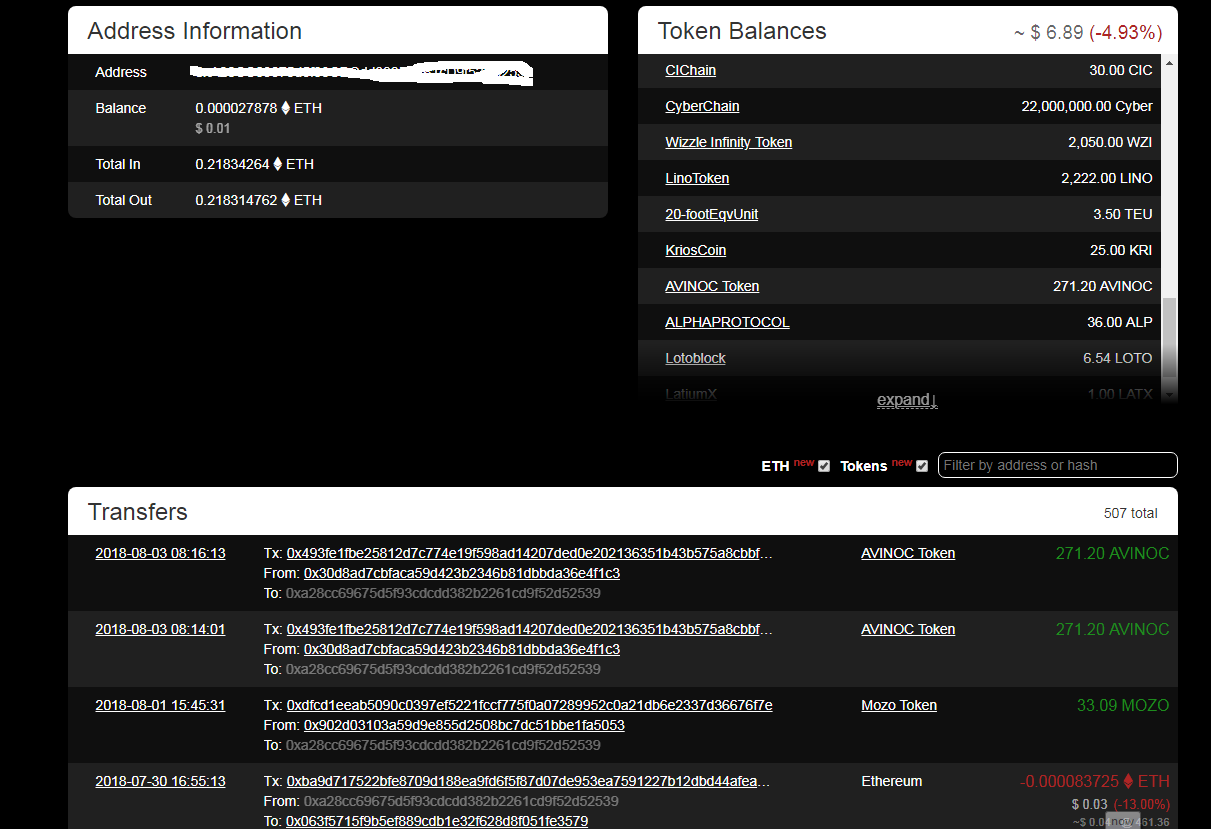
Task: Click the -0.000083725 ETH amount
Action: pyautogui.click(x=1094, y=781)
